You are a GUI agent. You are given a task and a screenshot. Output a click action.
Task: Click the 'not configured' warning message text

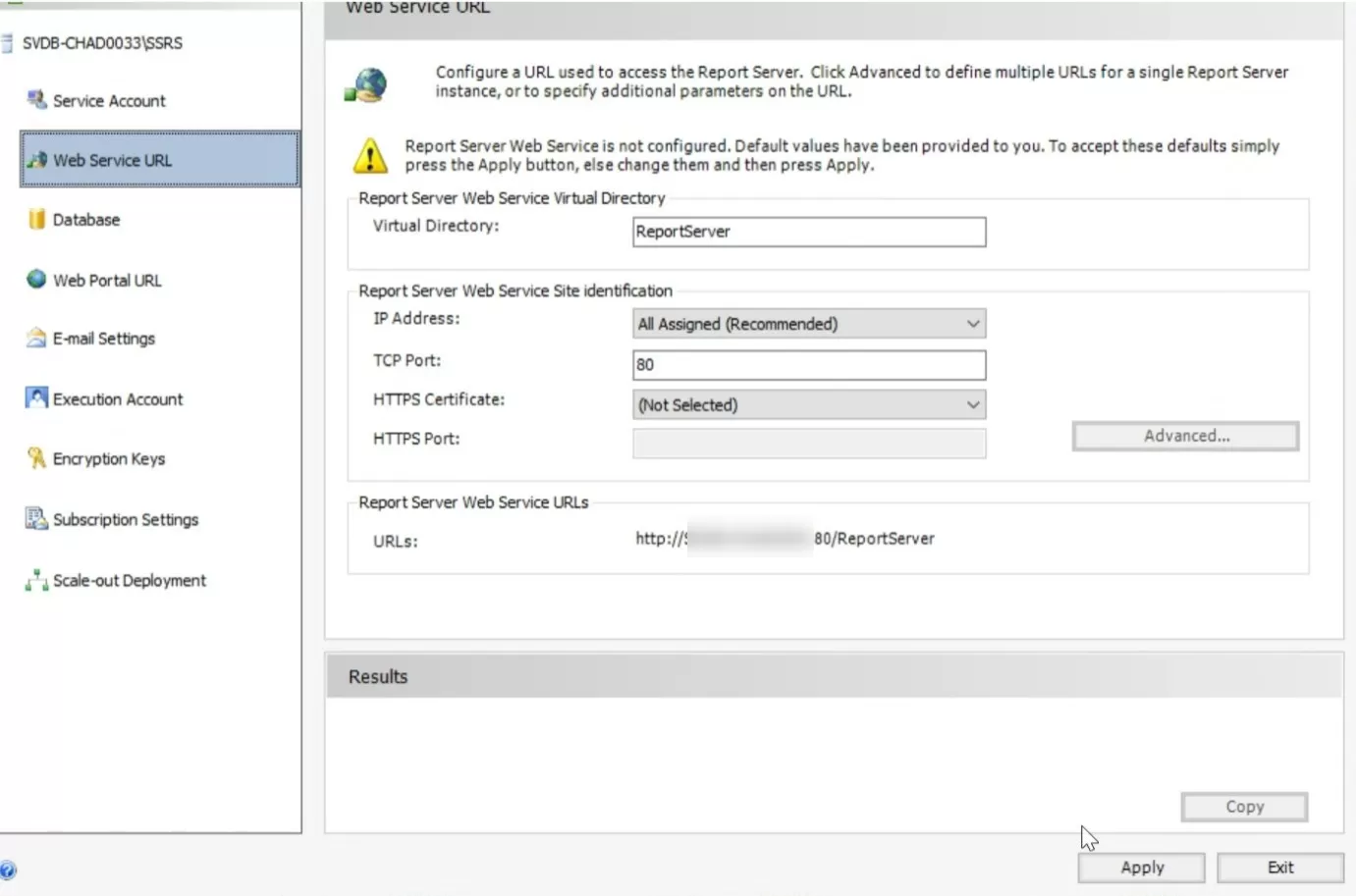tap(842, 155)
